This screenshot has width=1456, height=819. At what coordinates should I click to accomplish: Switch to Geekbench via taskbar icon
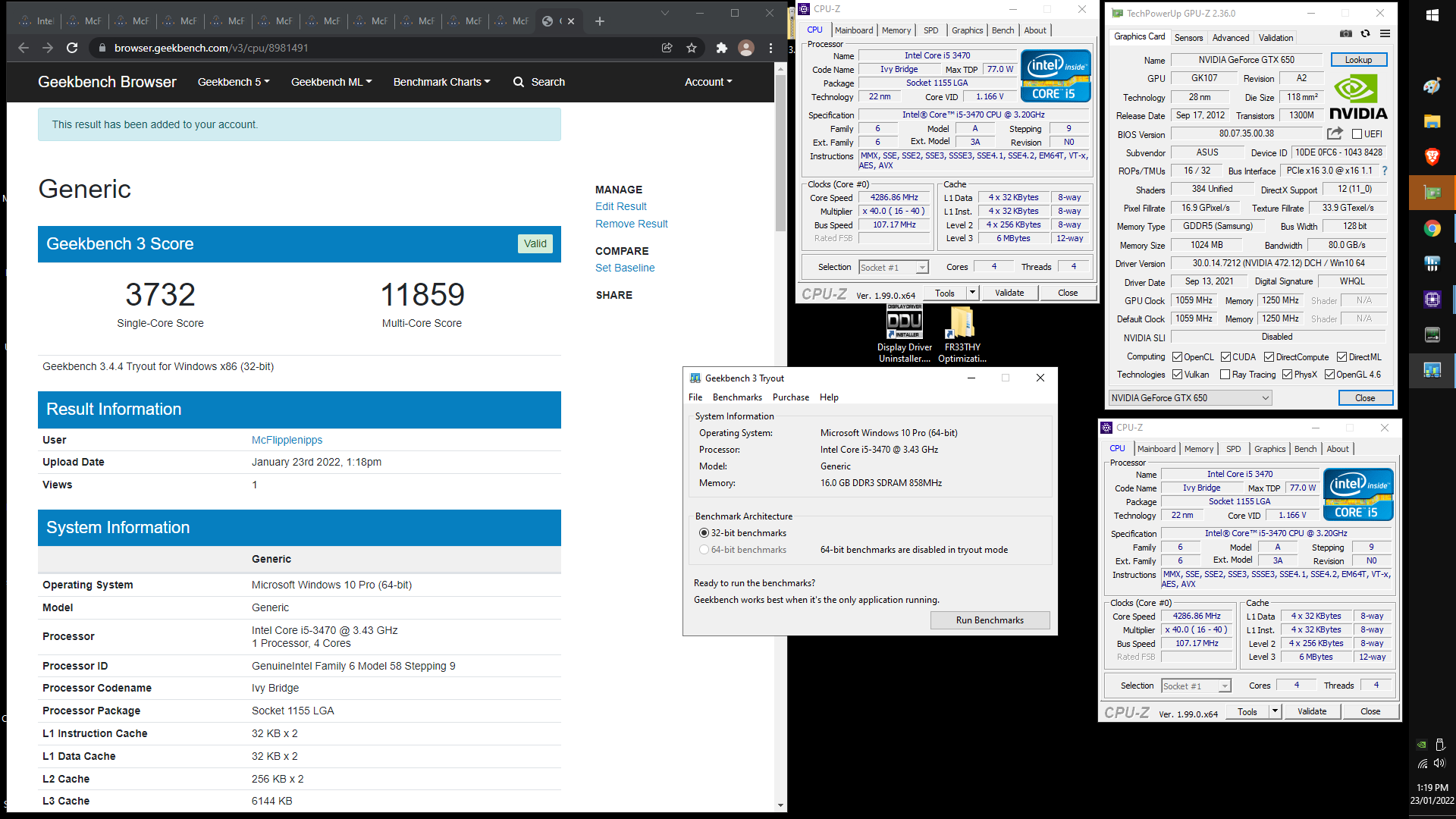tap(1432, 370)
